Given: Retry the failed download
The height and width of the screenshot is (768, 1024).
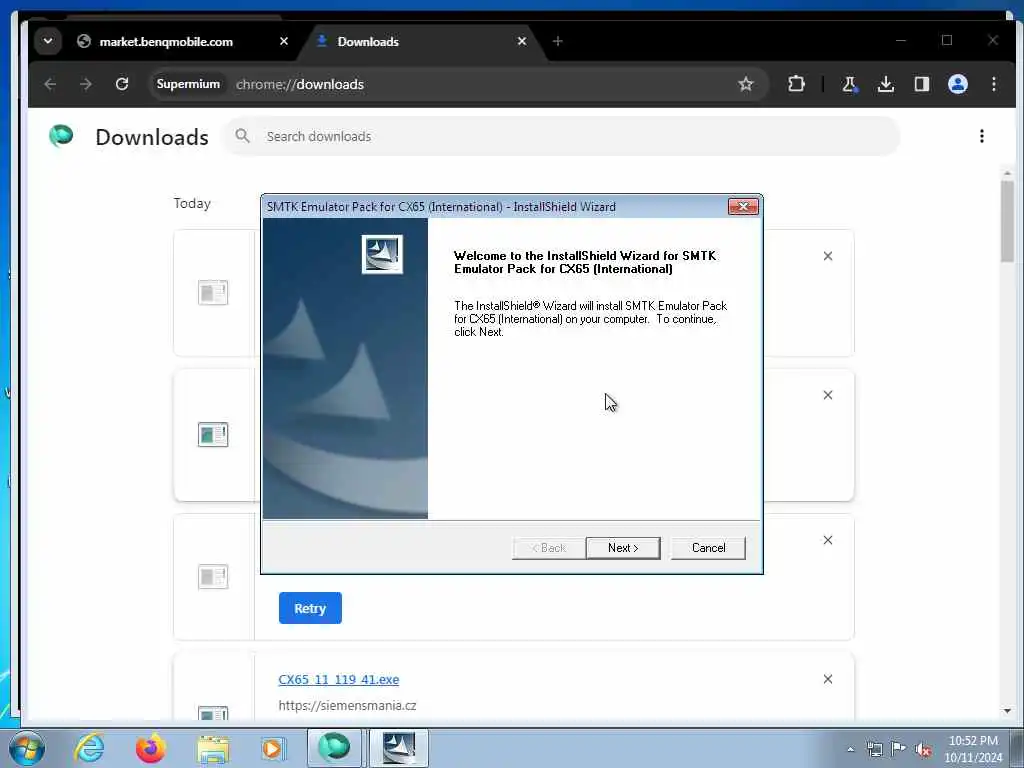Looking at the screenshot, I should [x=310, y=608].
